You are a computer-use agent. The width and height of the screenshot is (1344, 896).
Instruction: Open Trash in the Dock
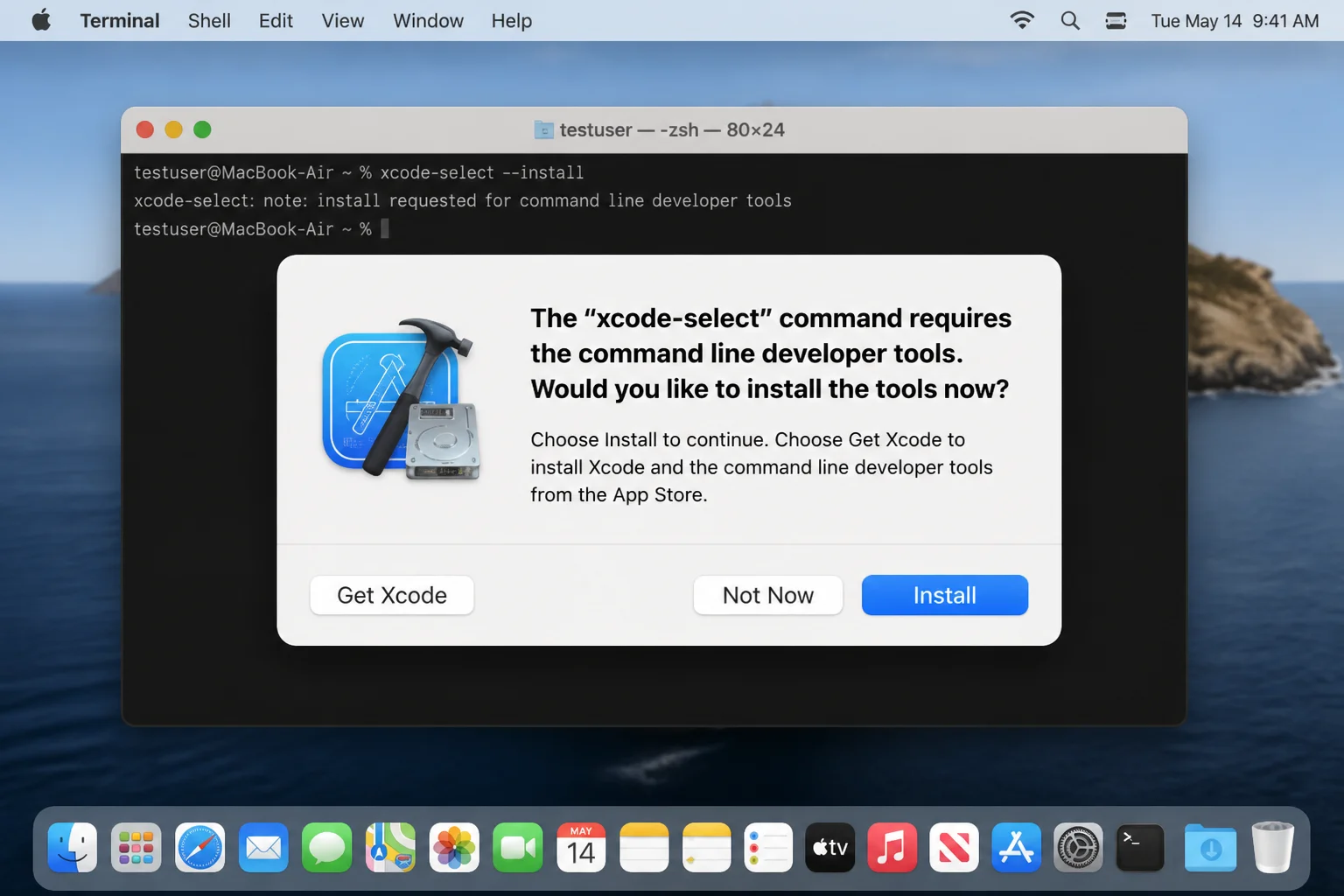tap(1273, 847)
